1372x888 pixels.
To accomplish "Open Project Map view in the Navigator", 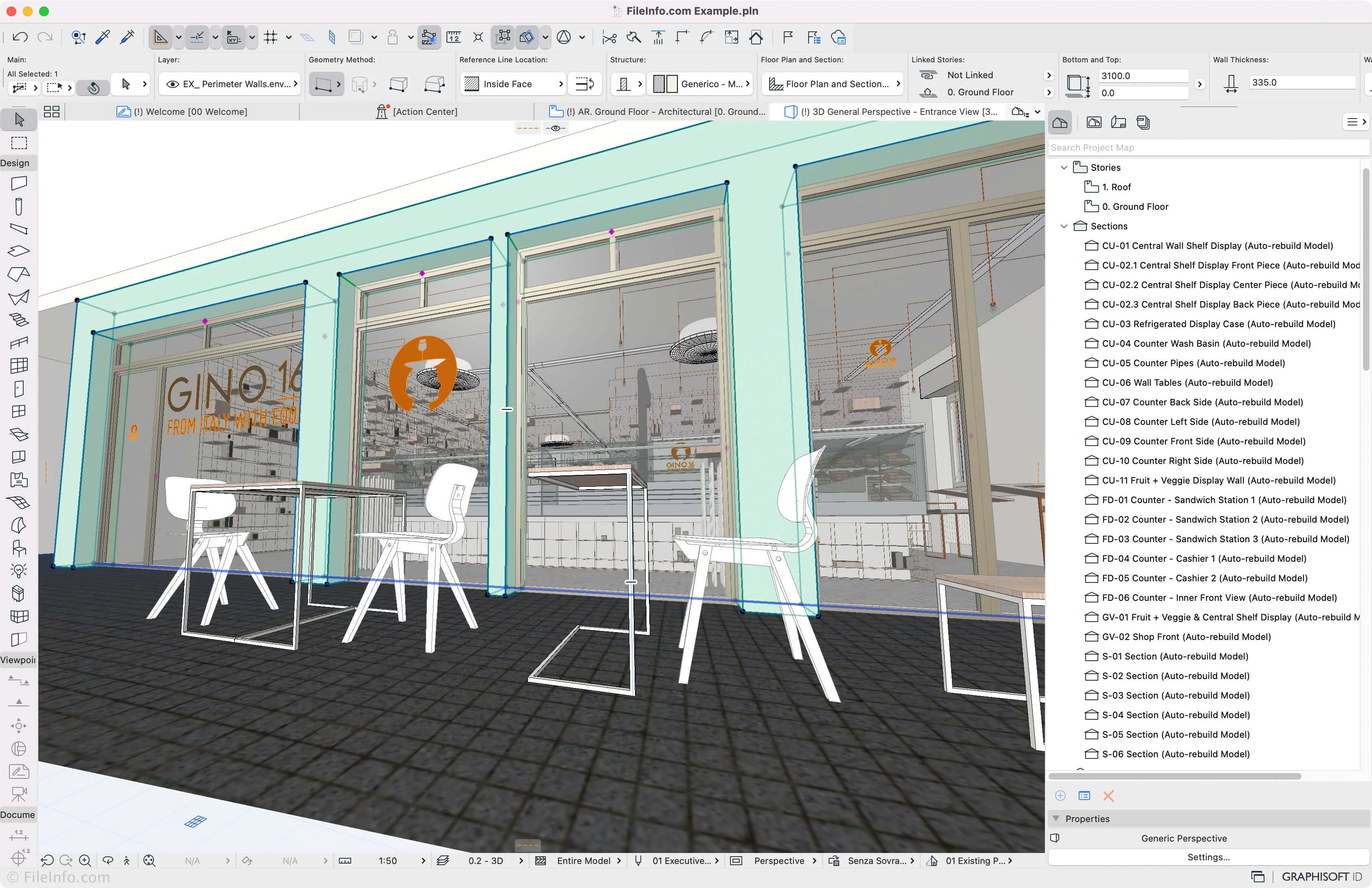I will coord(1060,122).
